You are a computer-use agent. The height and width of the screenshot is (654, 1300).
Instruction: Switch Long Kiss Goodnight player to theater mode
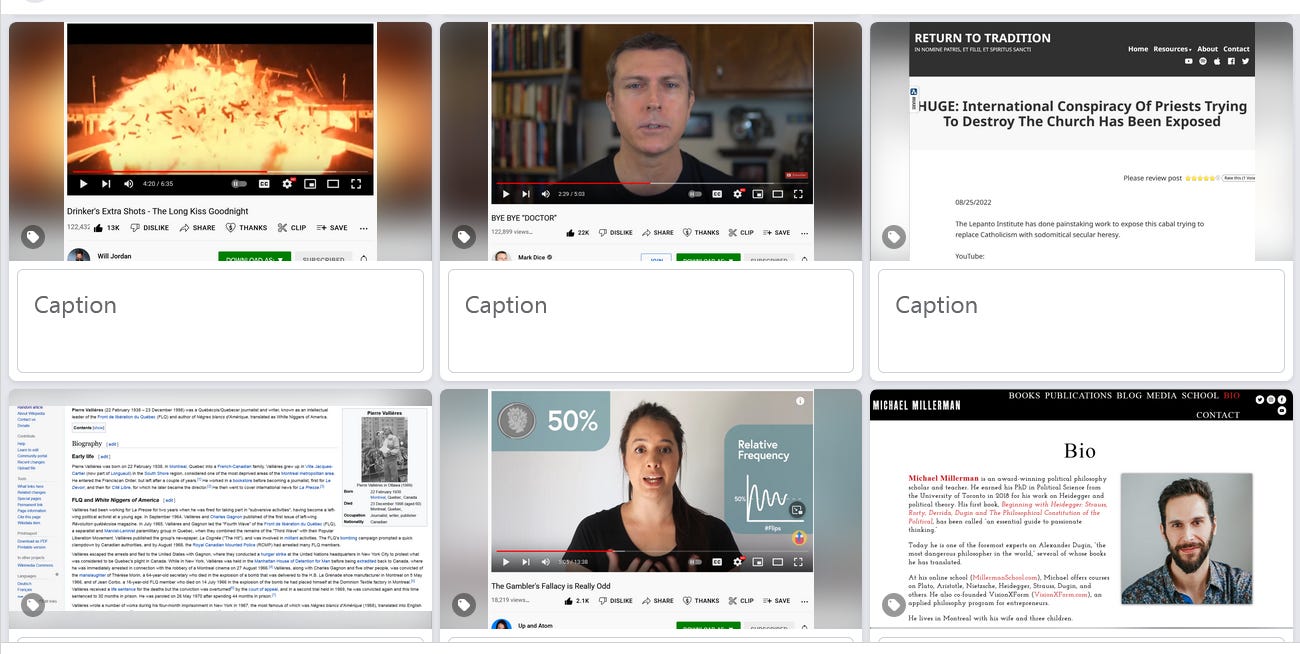[333, 184]
